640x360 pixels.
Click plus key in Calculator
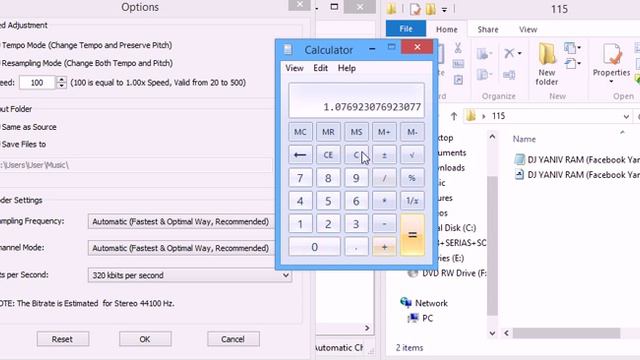pos(384,247)
